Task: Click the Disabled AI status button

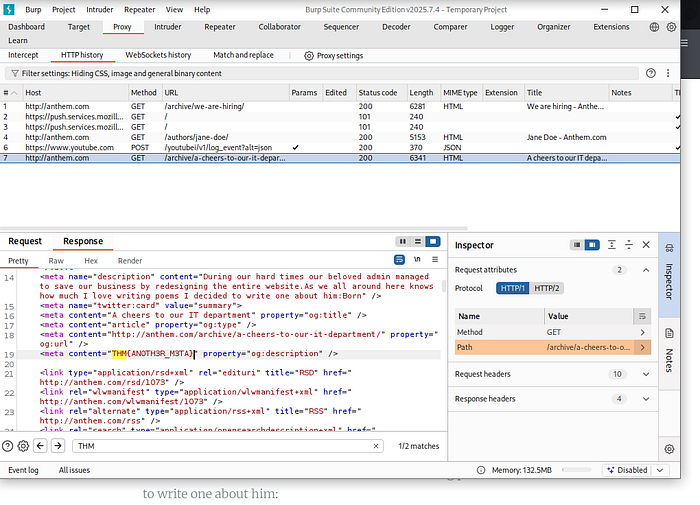Action: point(628,470)
